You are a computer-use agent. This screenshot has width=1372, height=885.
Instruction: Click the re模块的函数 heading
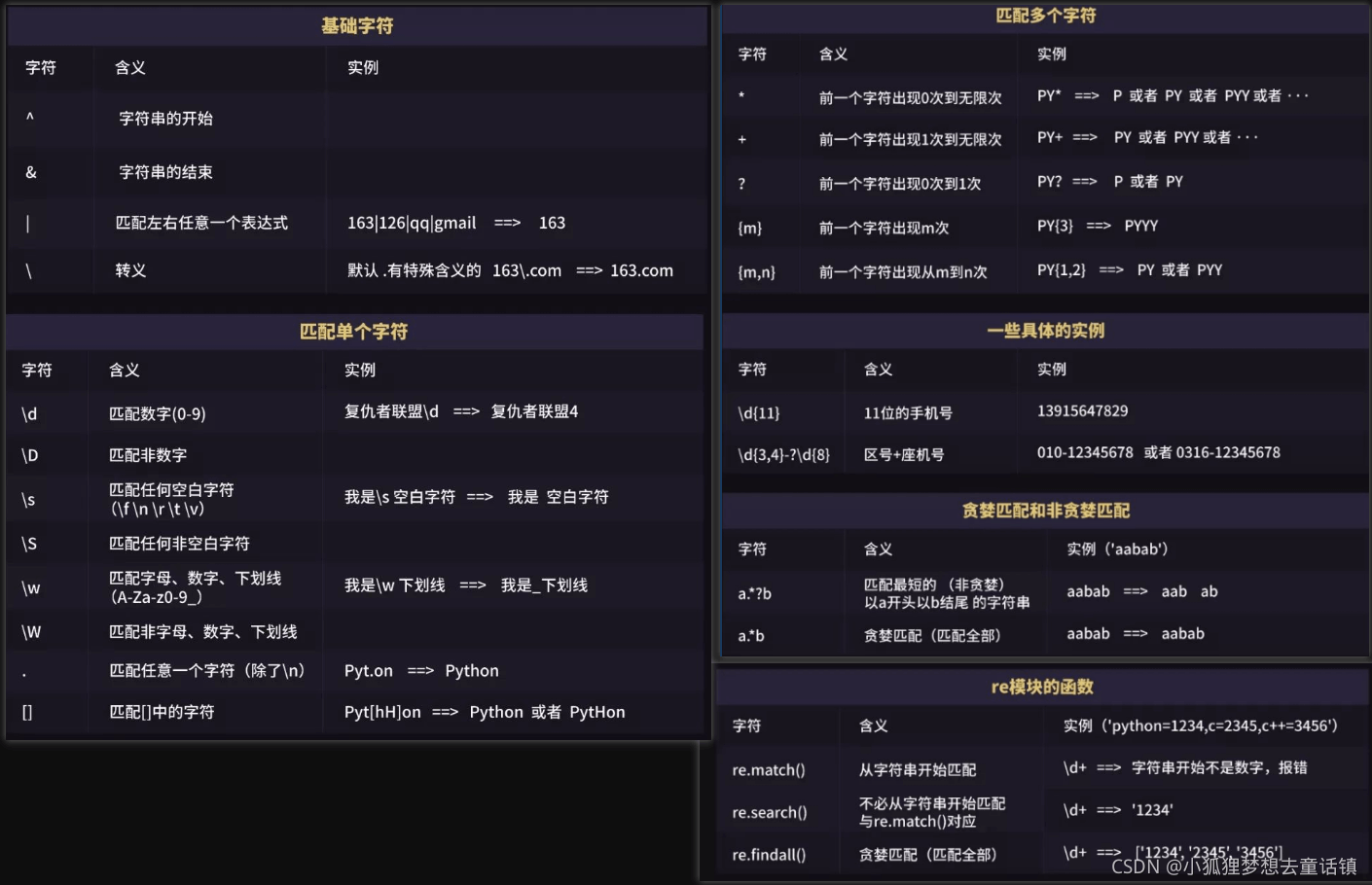pyautogui.click(x=1042, y=688)
